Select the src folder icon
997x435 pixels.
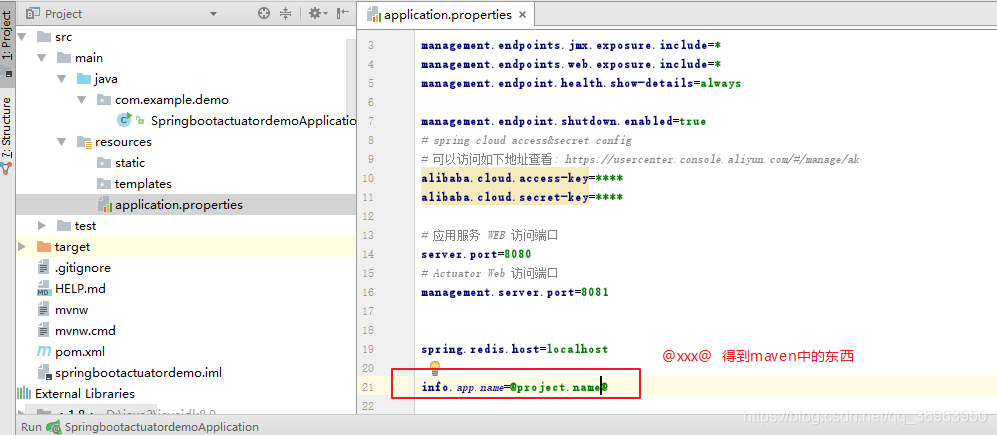click(44, 37)
